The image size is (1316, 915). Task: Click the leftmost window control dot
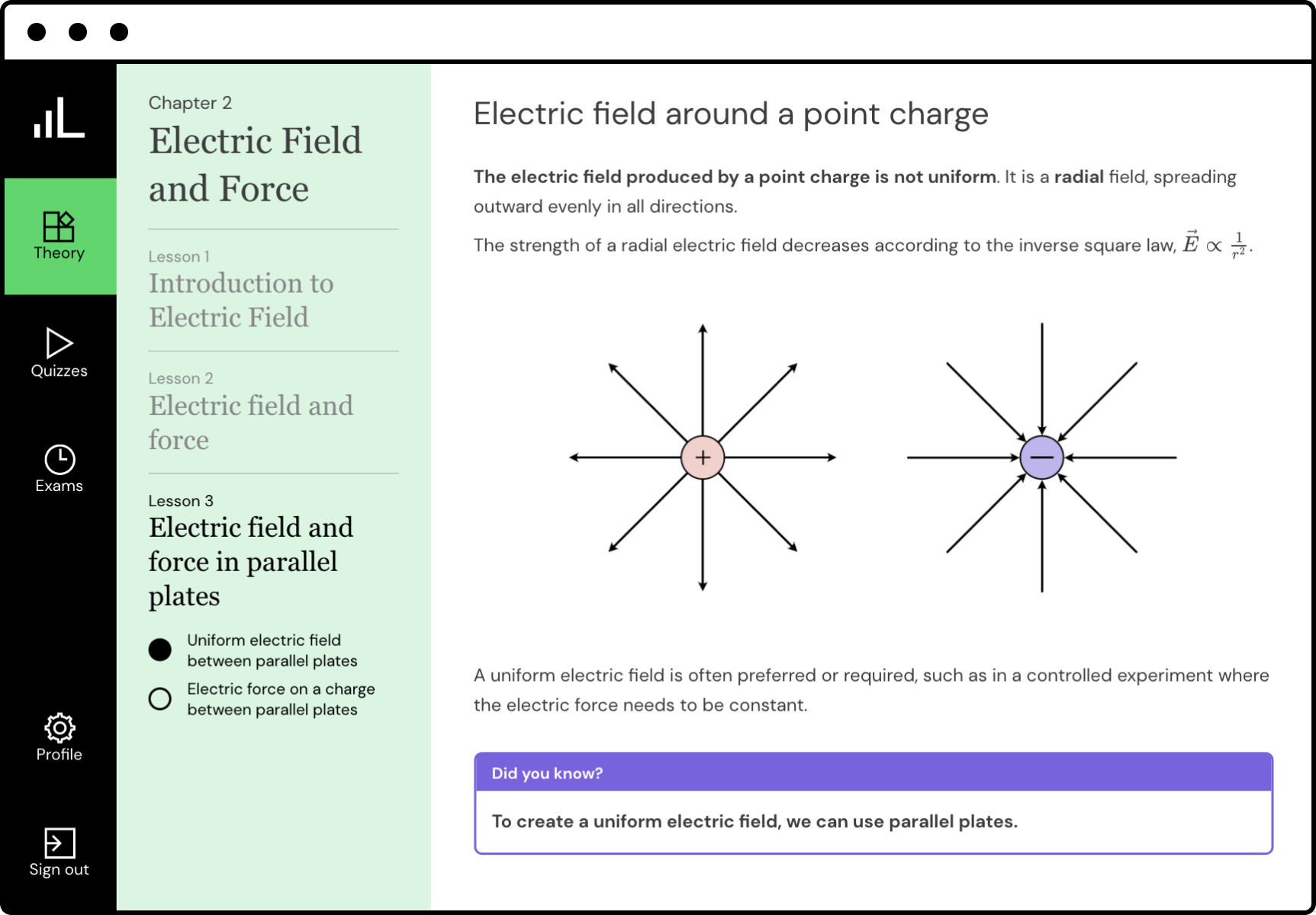37,31
